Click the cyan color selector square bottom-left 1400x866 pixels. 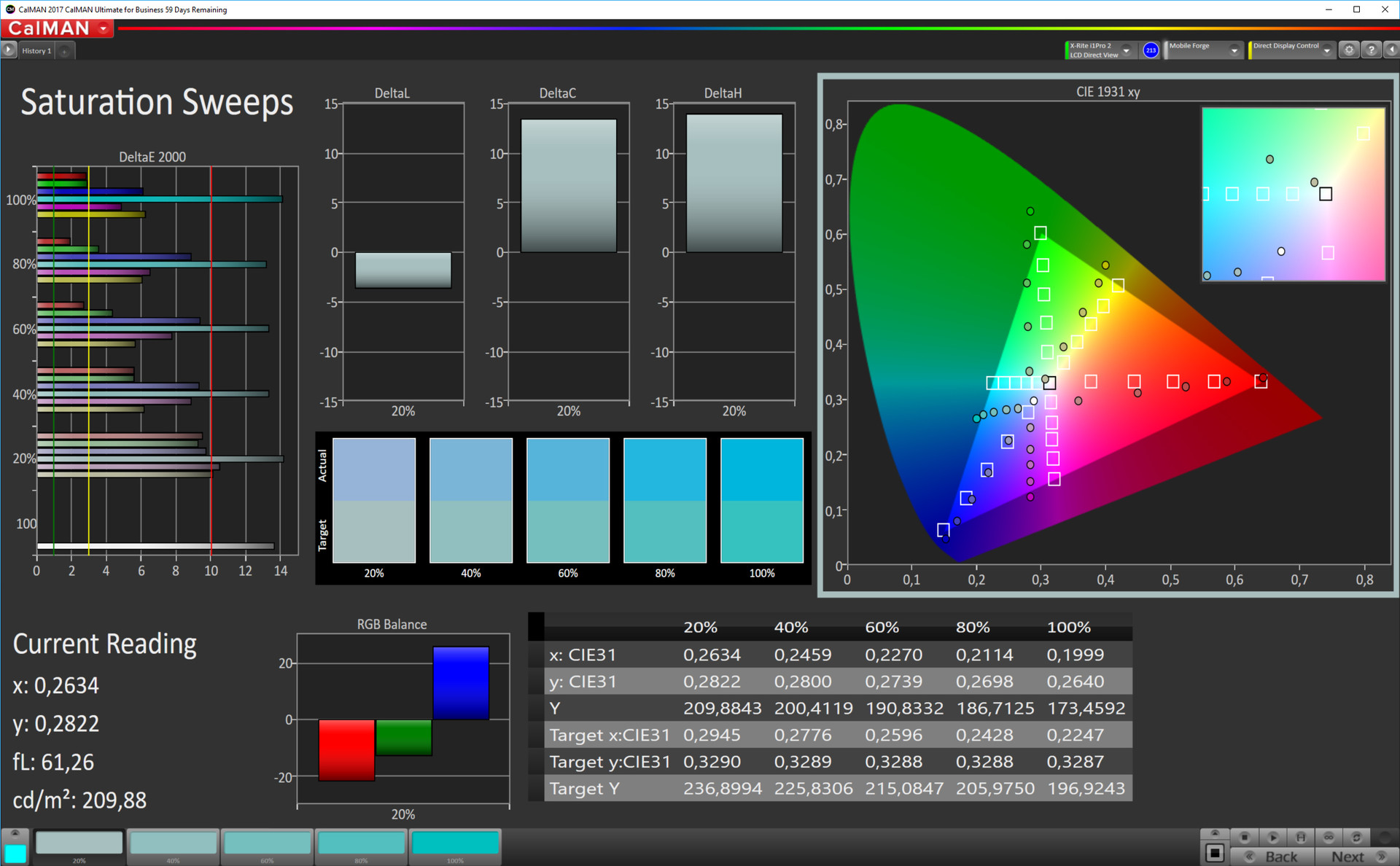[15, 853]
